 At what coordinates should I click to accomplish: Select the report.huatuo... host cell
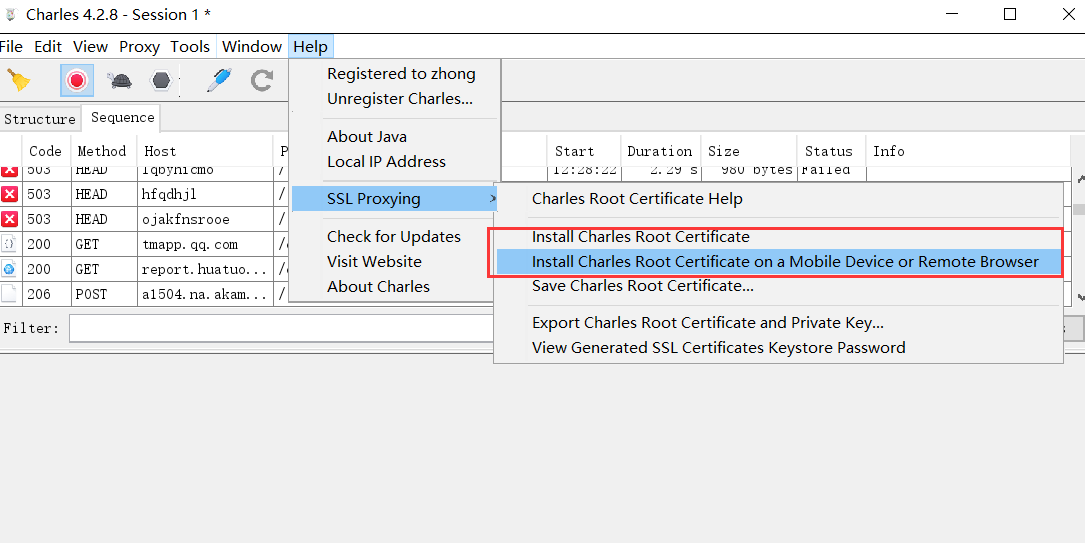pyautogui.click(x=206, y=269)
